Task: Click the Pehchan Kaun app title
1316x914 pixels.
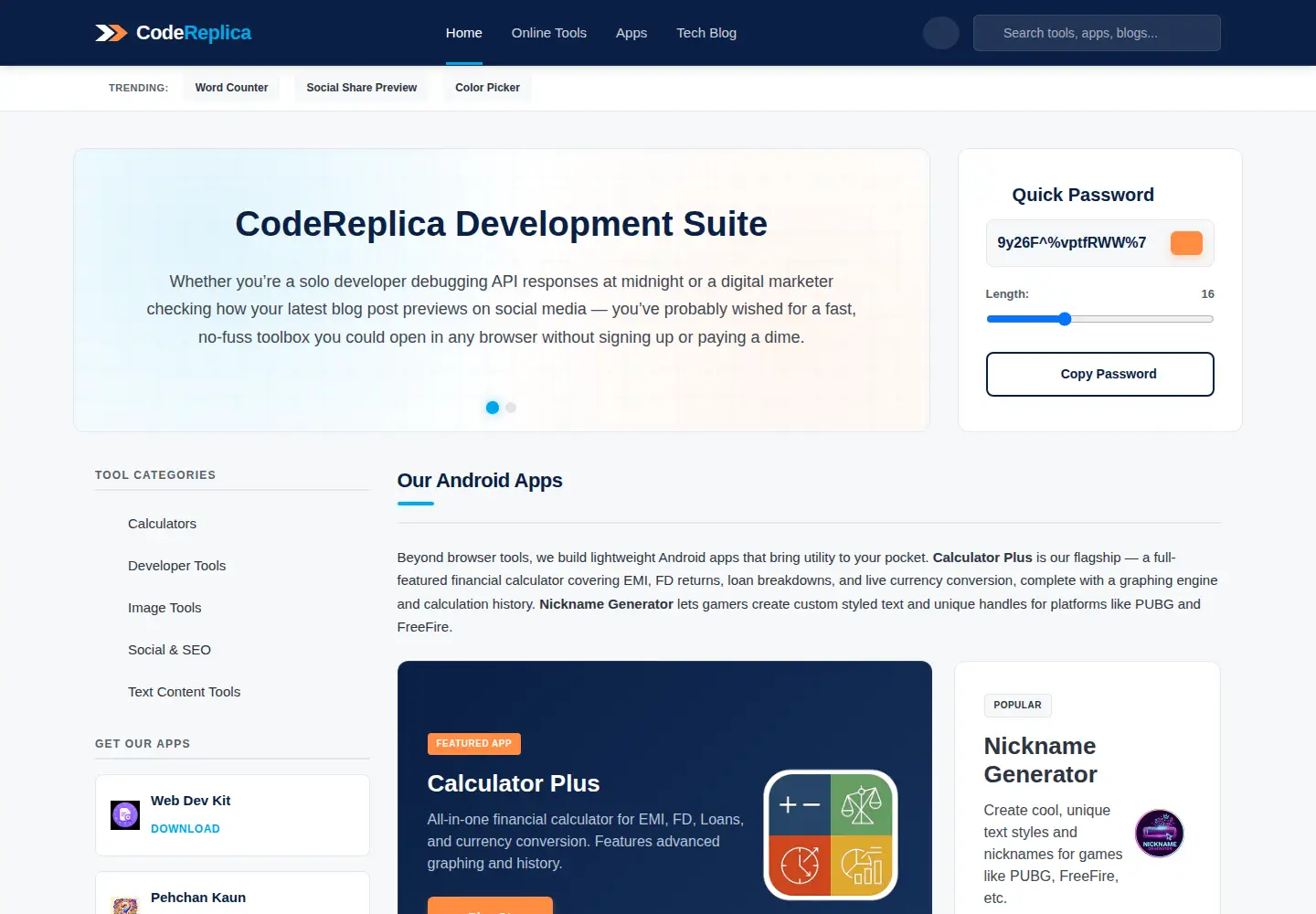Action: pyautogui.click(x=198, y=898)
